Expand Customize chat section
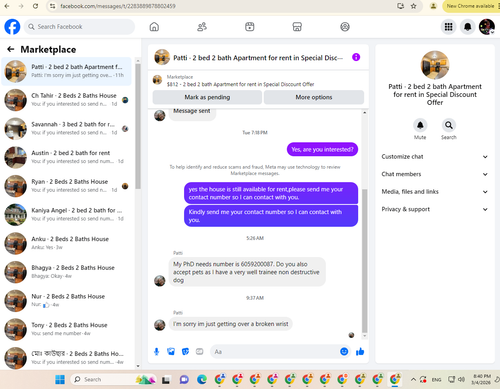The width and height of the screenshot is (500, 389). click(435, 157)
